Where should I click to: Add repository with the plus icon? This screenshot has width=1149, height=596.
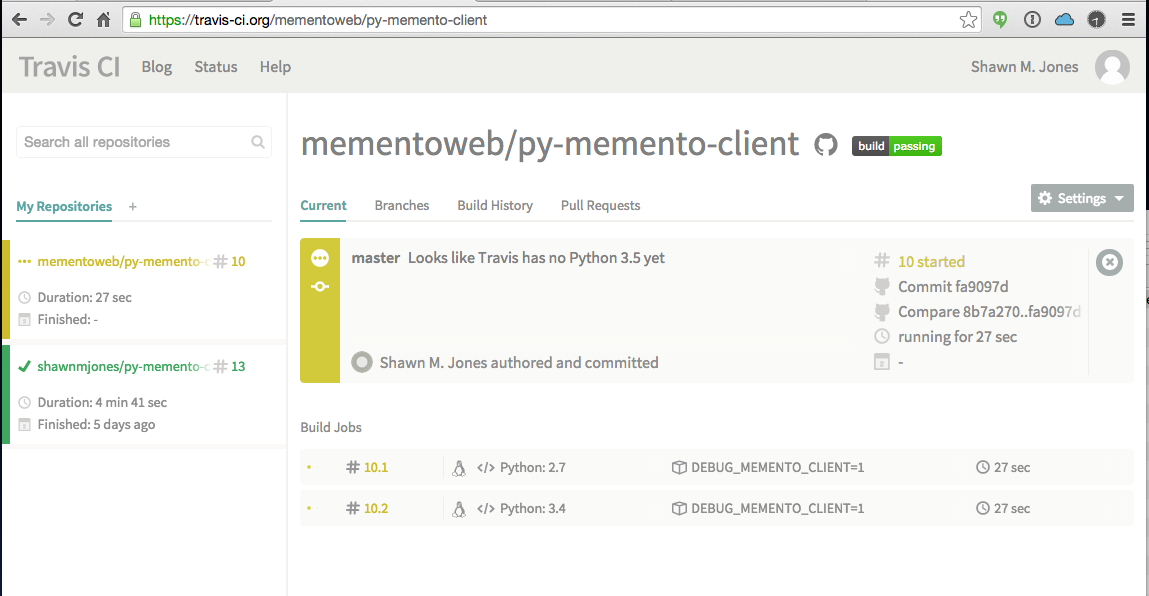(x=133, y=207)
